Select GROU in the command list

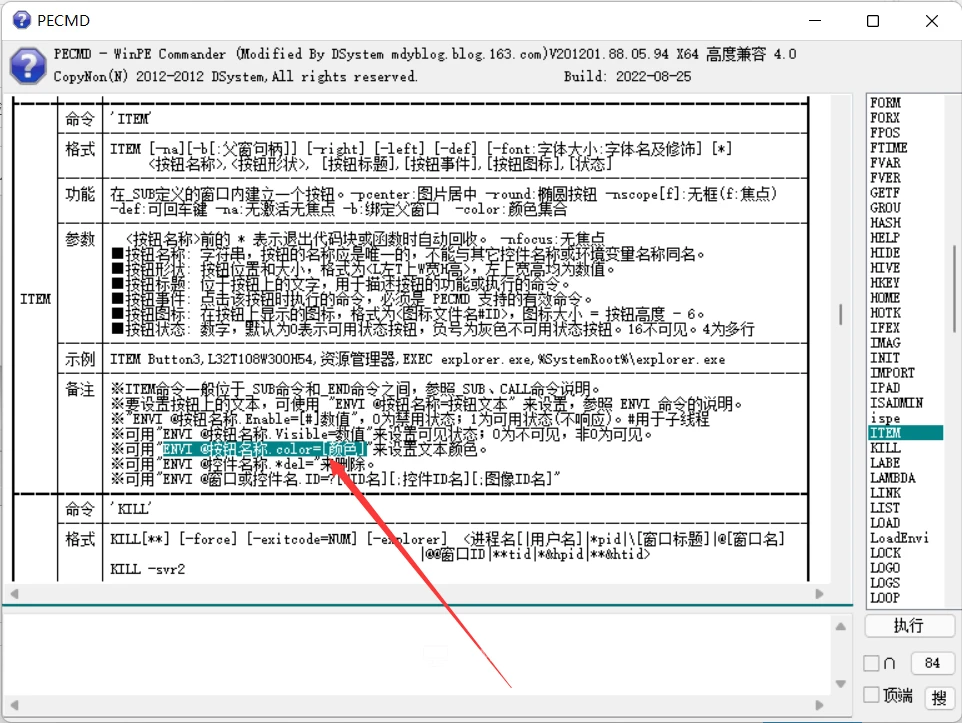pos(885,207)
